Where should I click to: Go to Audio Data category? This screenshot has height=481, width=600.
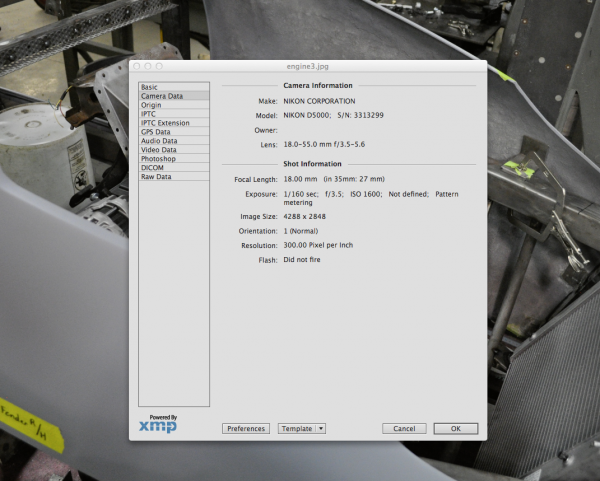pos(160,141)
